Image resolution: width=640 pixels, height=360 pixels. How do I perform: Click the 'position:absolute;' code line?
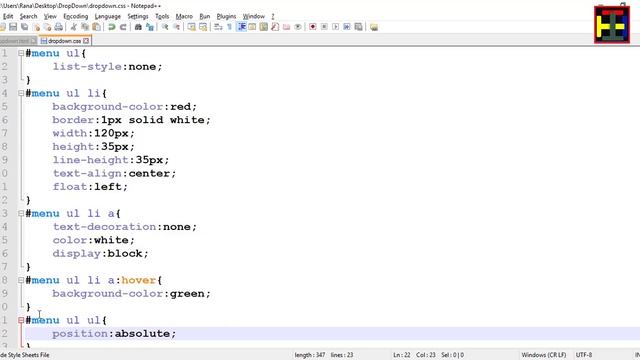pyautogui.click(x=114, y=333)
